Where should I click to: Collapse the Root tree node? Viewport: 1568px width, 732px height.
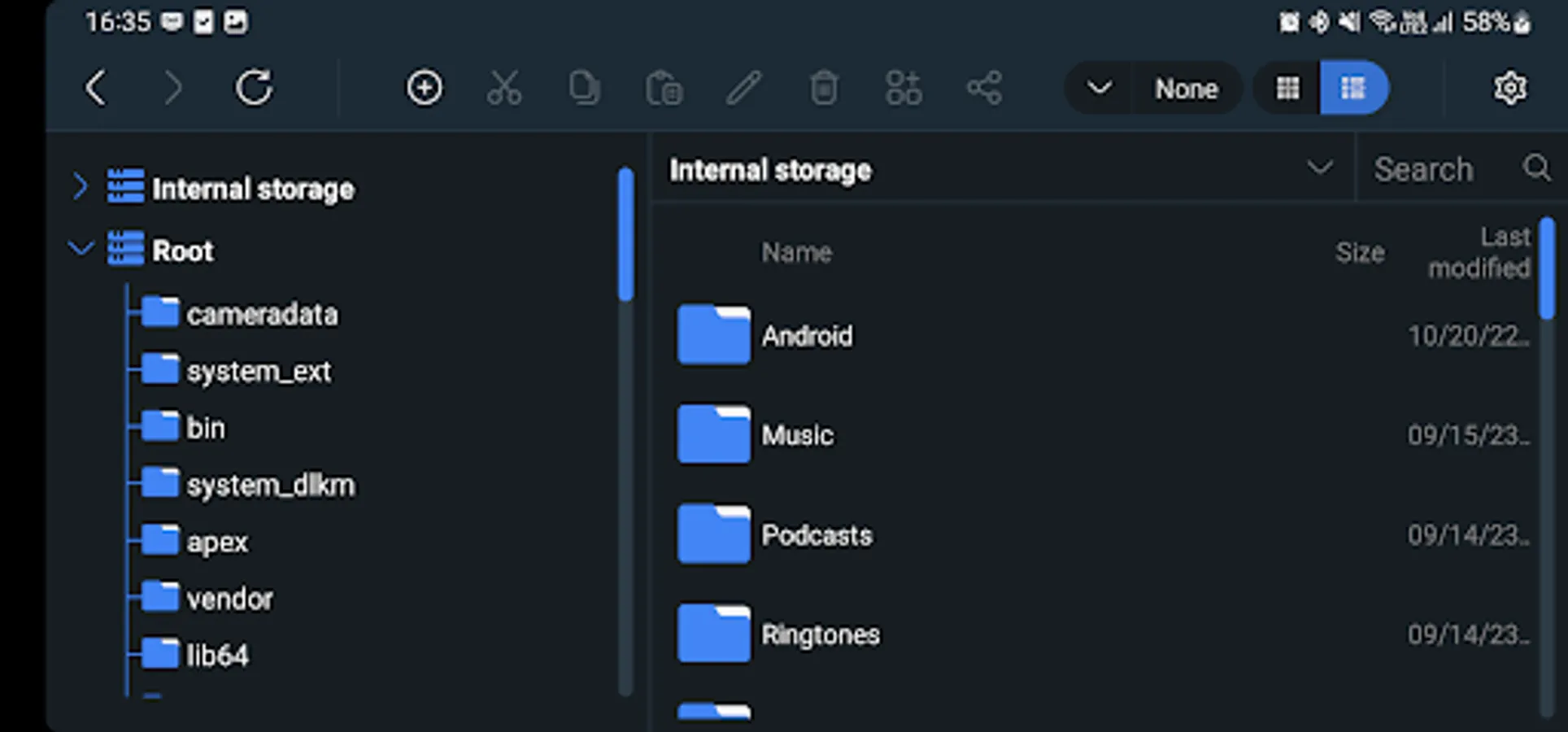81,249
